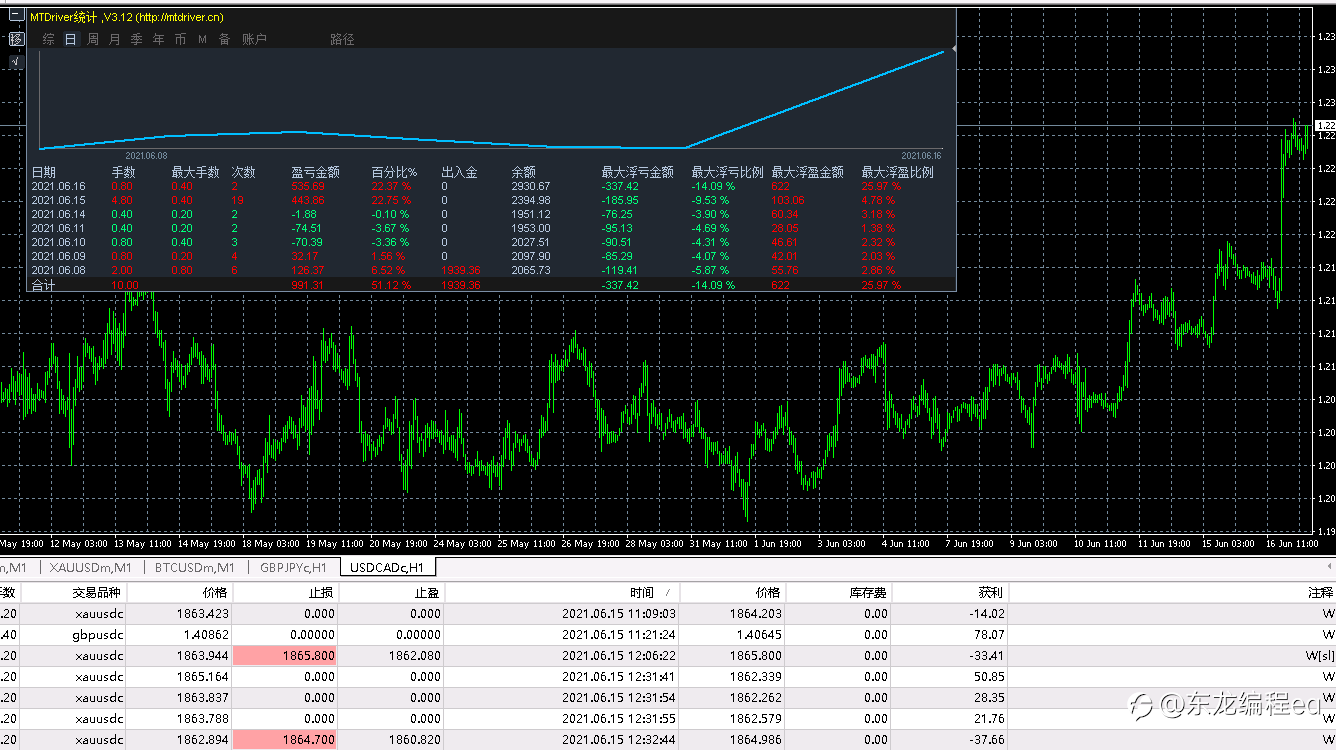Toggle the √ checkmark button at left
Screen dimensions: 1336x750
point(16,62)
